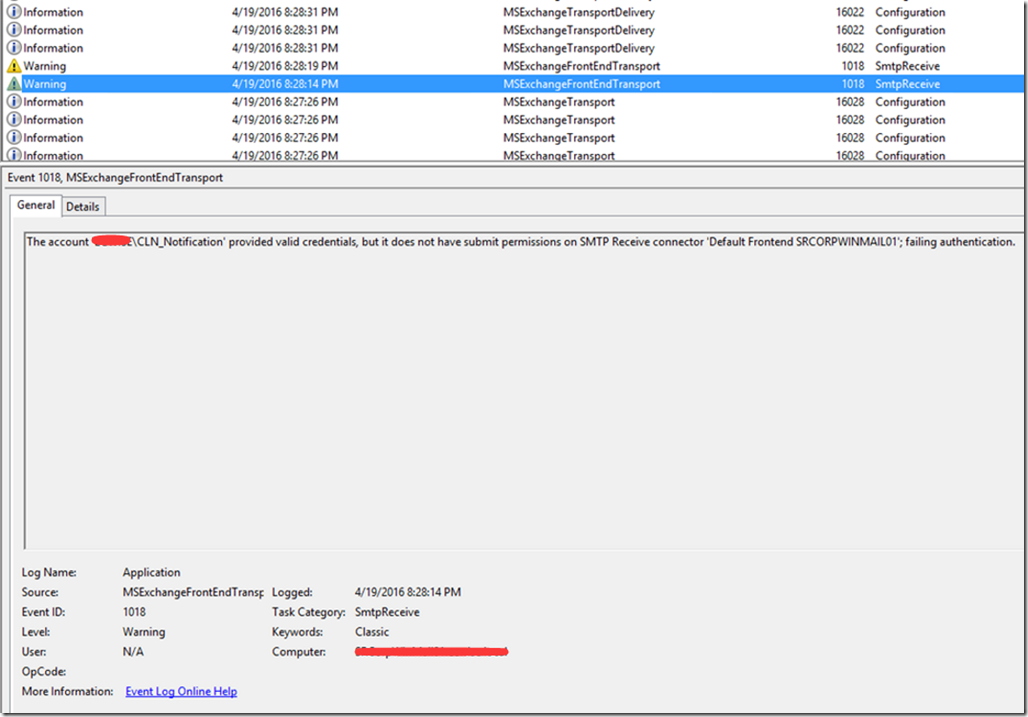The width and height of the screenshot is (1028, 717).
Task: Click the event description starting 'The account'
Action: 521,242
